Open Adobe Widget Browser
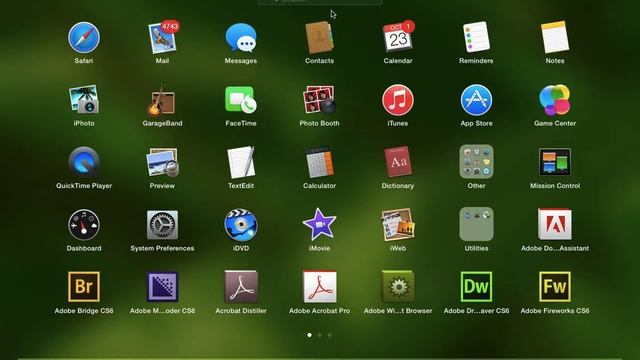 pos(398,287)
